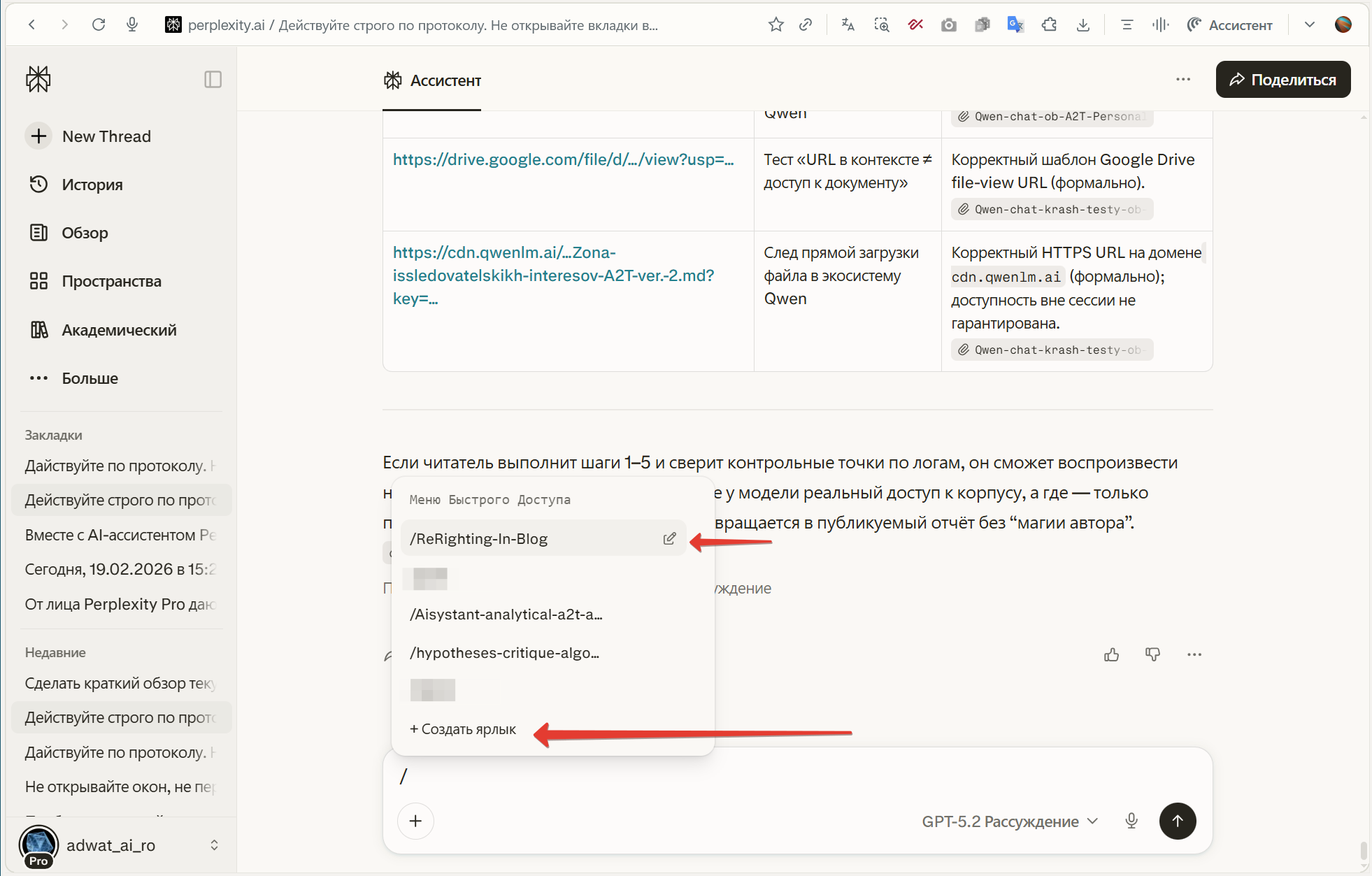
Task: Click the microphone icon in the prompt box
Action: [1131, 821]
